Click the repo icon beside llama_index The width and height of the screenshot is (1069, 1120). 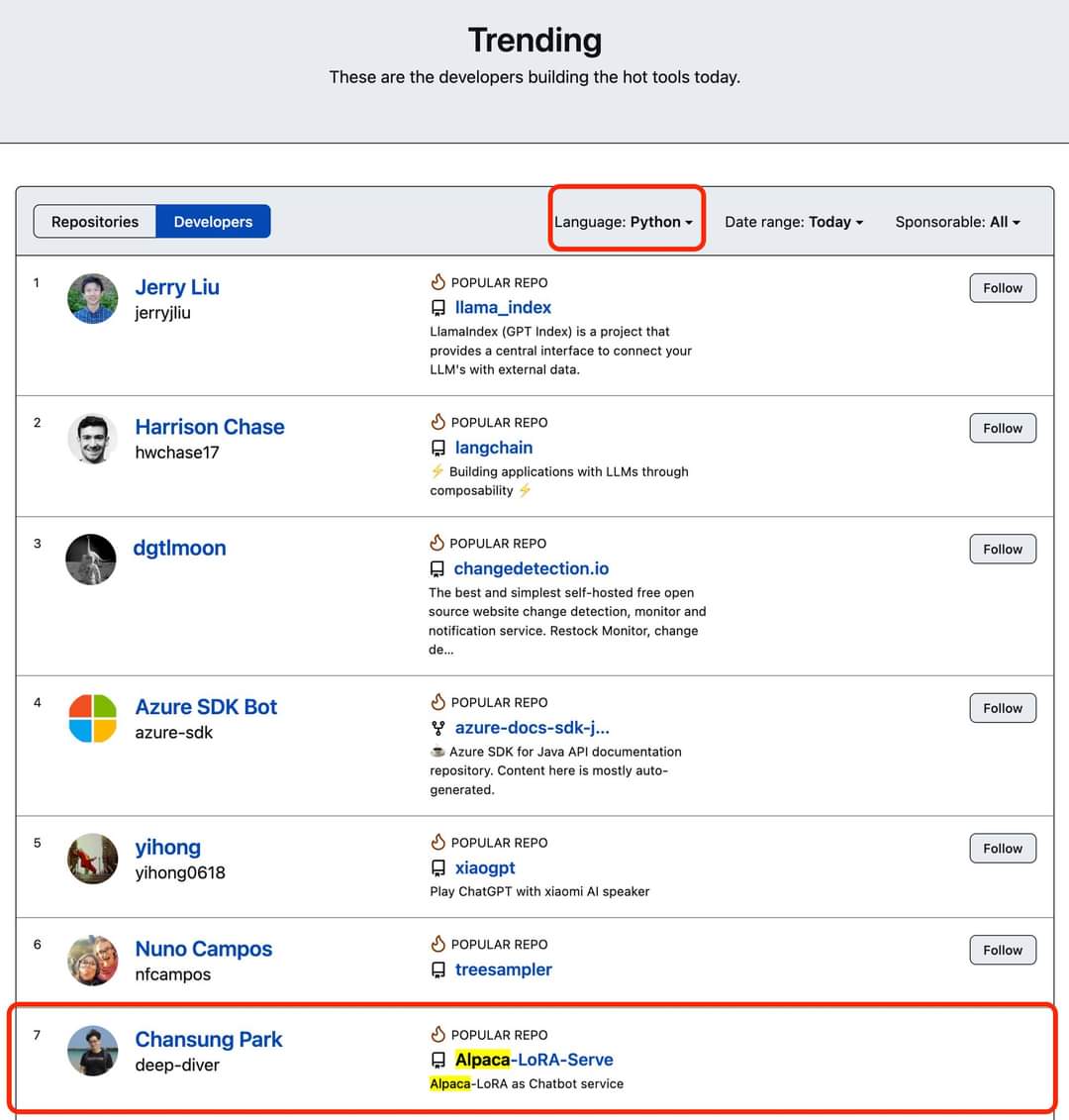point(437,308)
